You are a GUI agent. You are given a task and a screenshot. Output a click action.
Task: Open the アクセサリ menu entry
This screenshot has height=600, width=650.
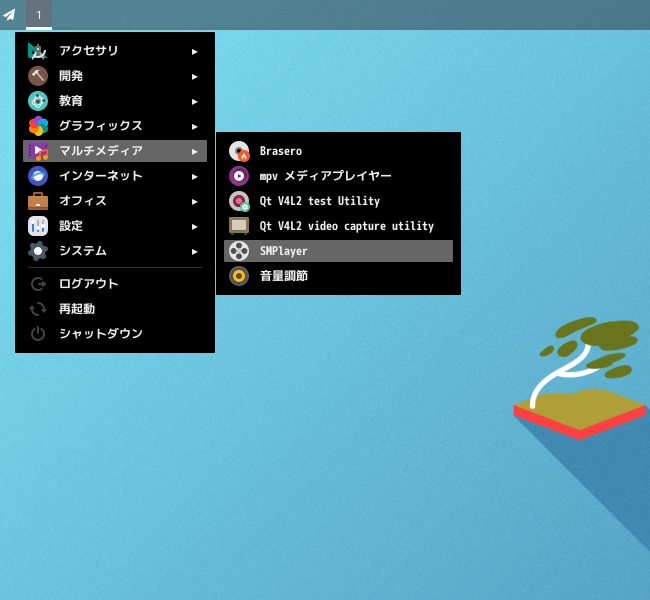[x=115, y=51]
